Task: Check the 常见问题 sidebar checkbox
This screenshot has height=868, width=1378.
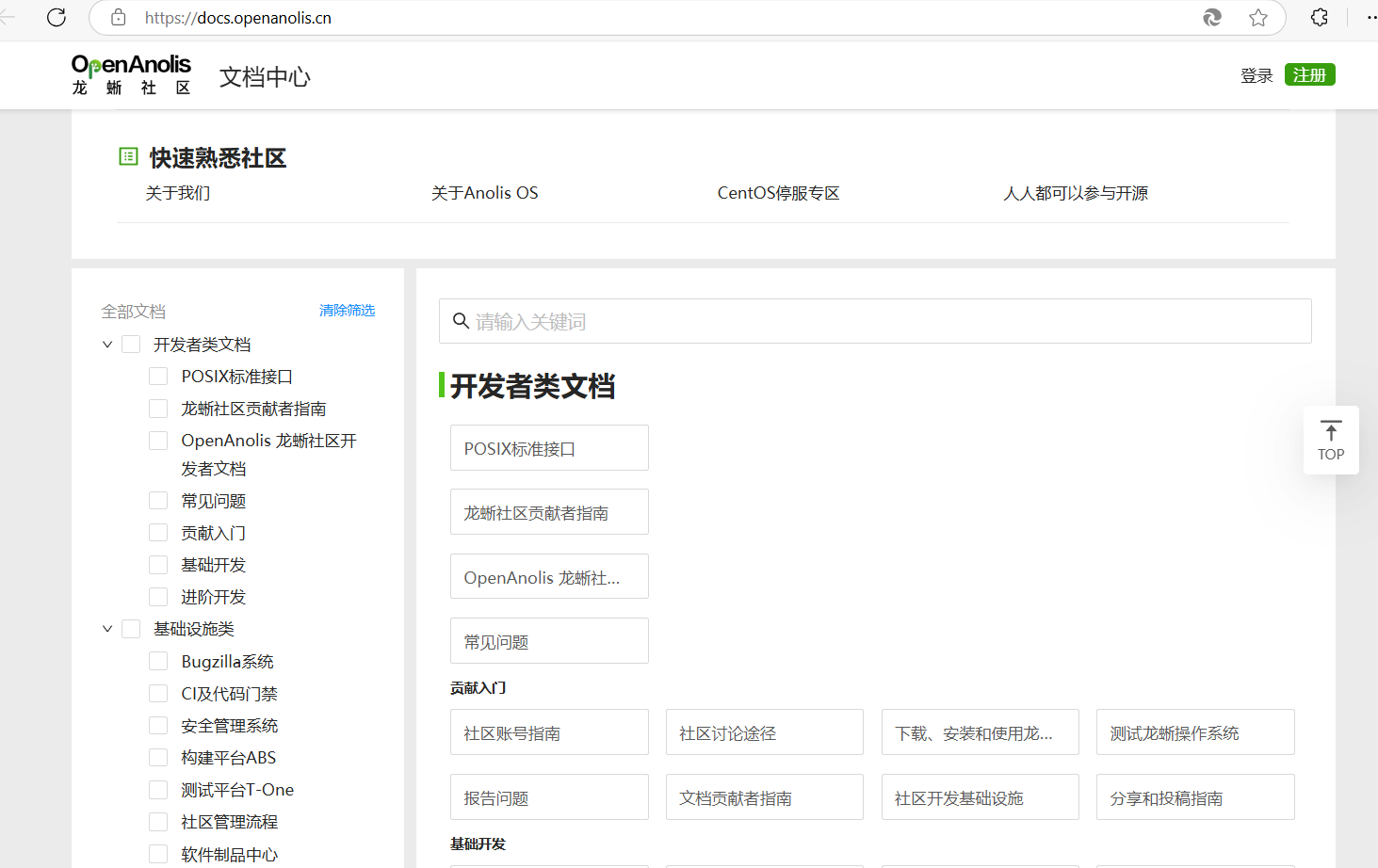Action: [x=158, y=501]
